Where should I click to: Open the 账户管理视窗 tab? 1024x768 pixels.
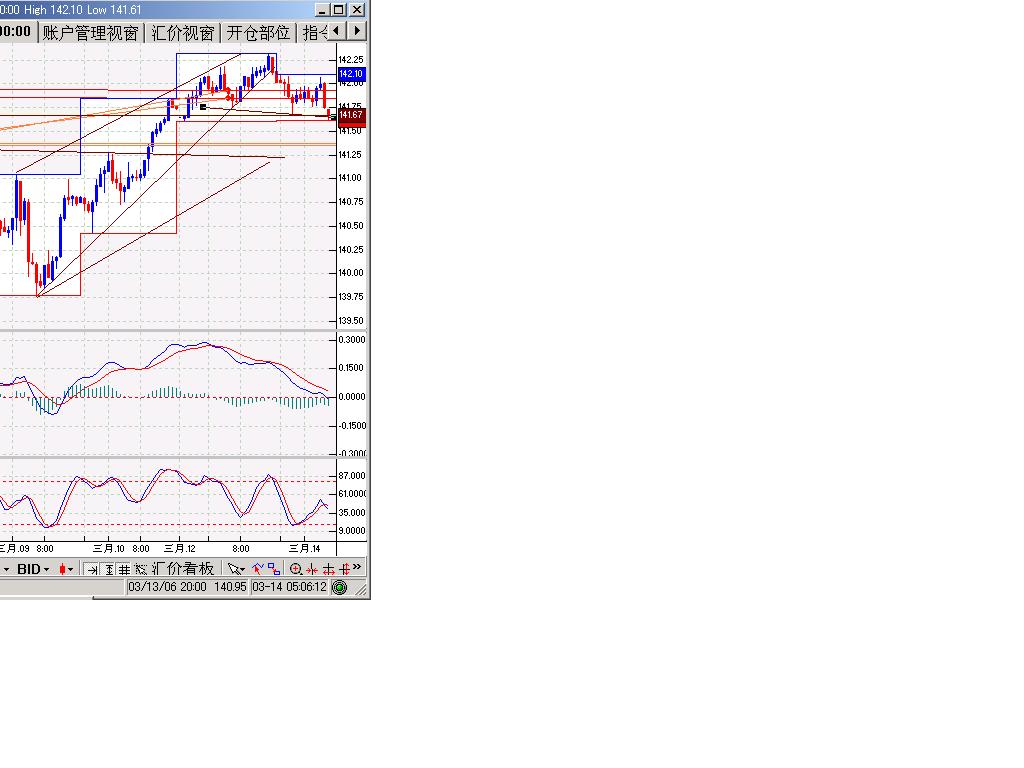(90, 32)
